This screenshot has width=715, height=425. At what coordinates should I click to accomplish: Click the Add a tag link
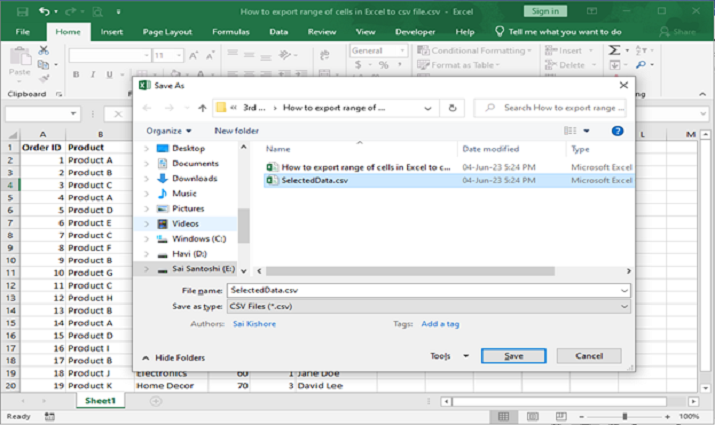click(440, 324)
